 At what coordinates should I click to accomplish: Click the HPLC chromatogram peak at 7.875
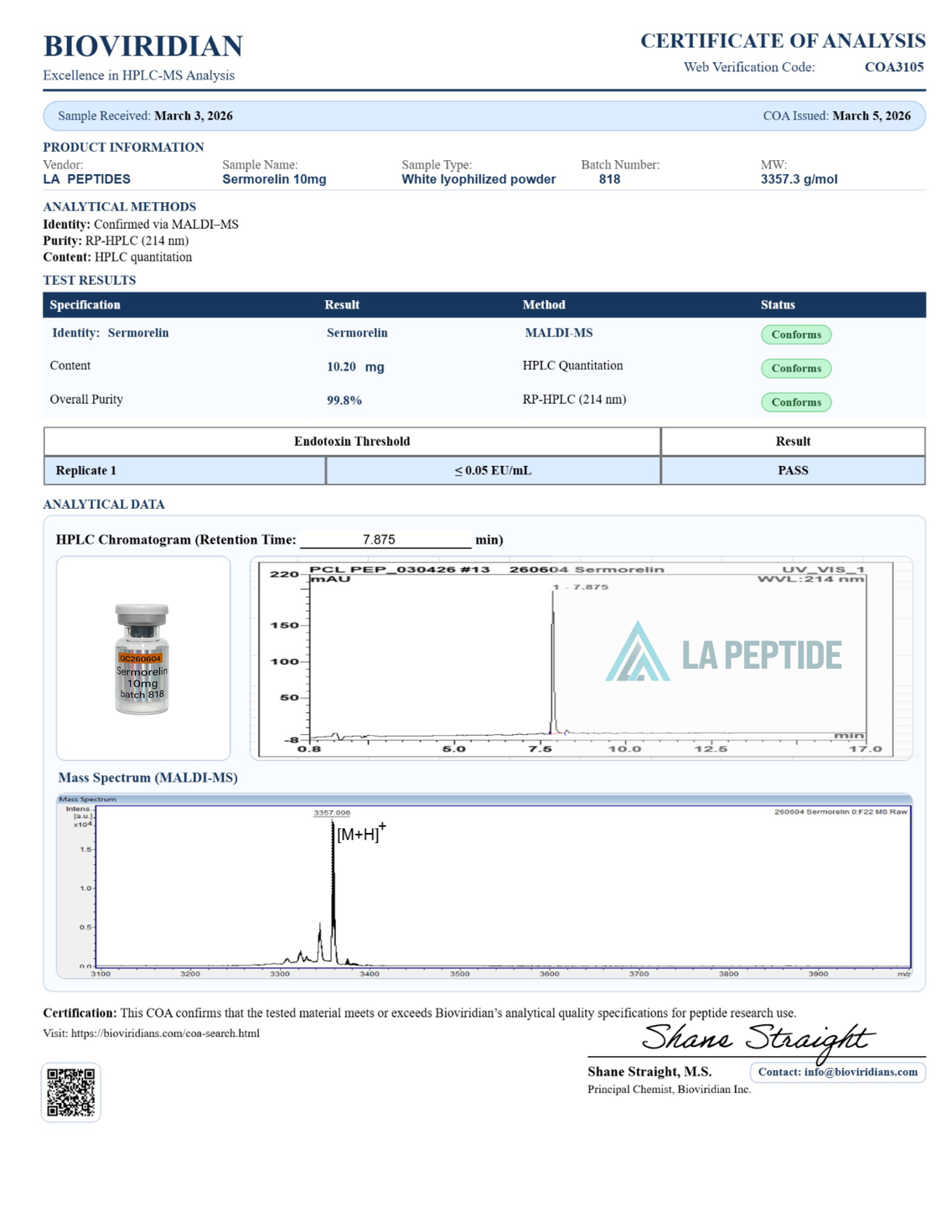(553, 660)
